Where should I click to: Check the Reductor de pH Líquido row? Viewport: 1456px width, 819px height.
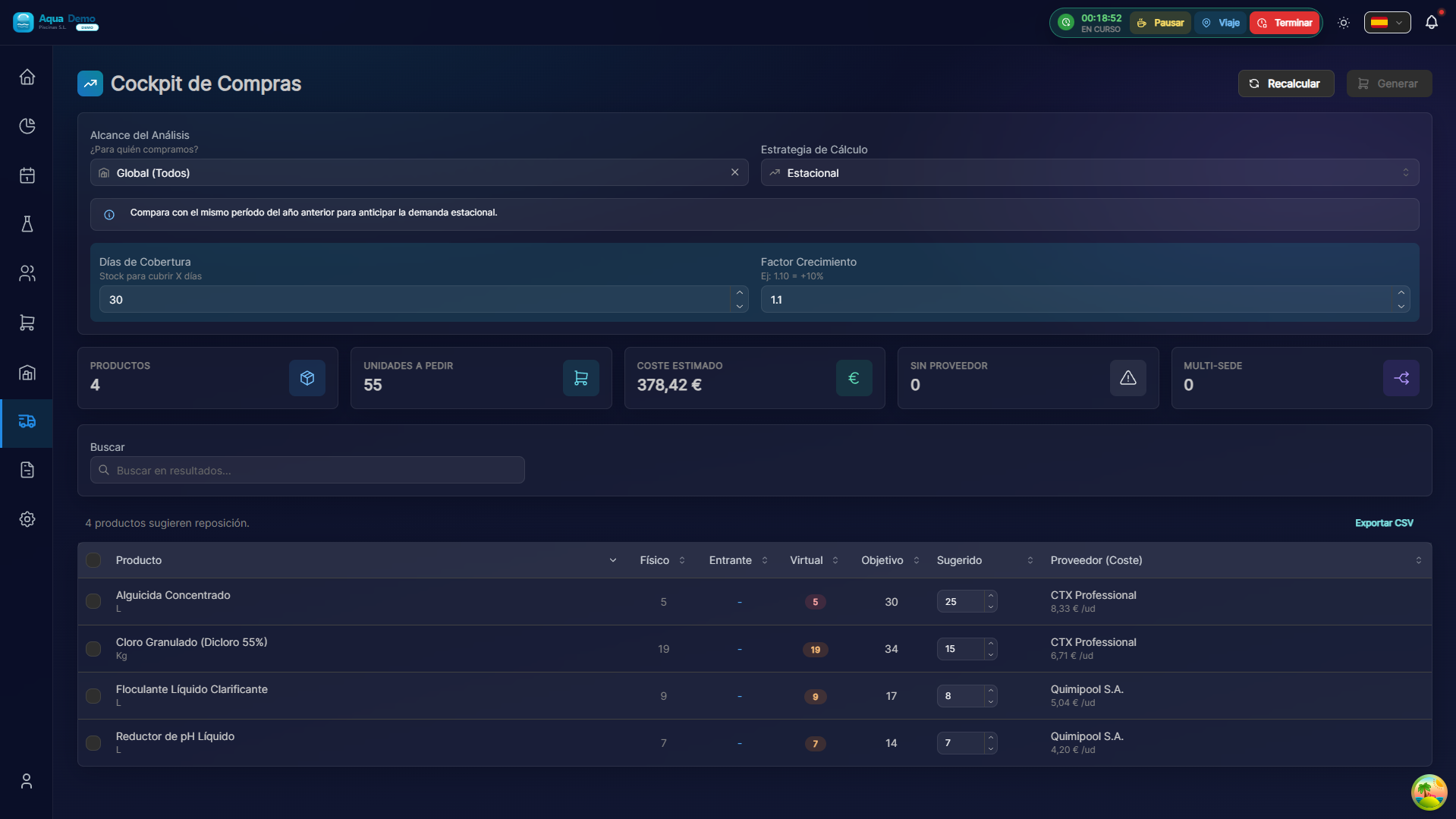point(93,743)
